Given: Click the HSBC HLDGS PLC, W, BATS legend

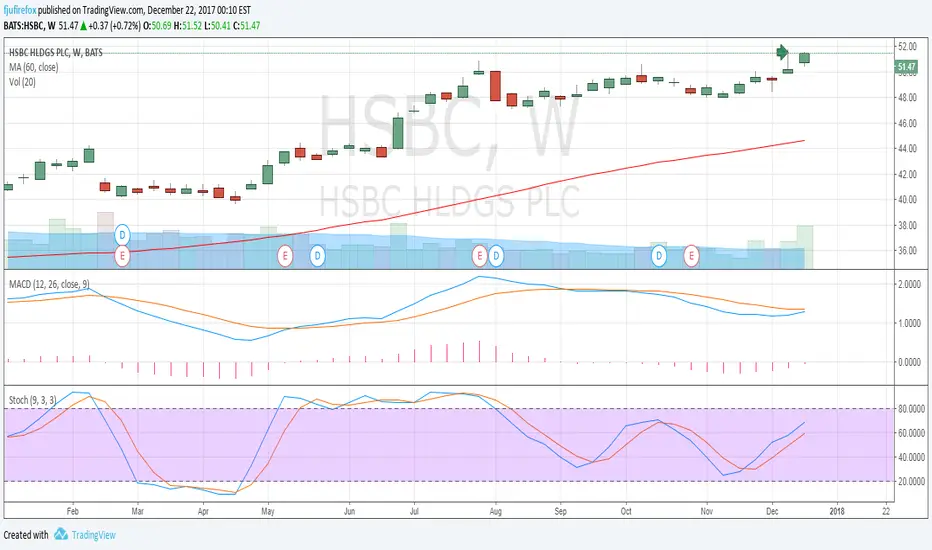Looking at the screenshot, I should coord(56,52).
